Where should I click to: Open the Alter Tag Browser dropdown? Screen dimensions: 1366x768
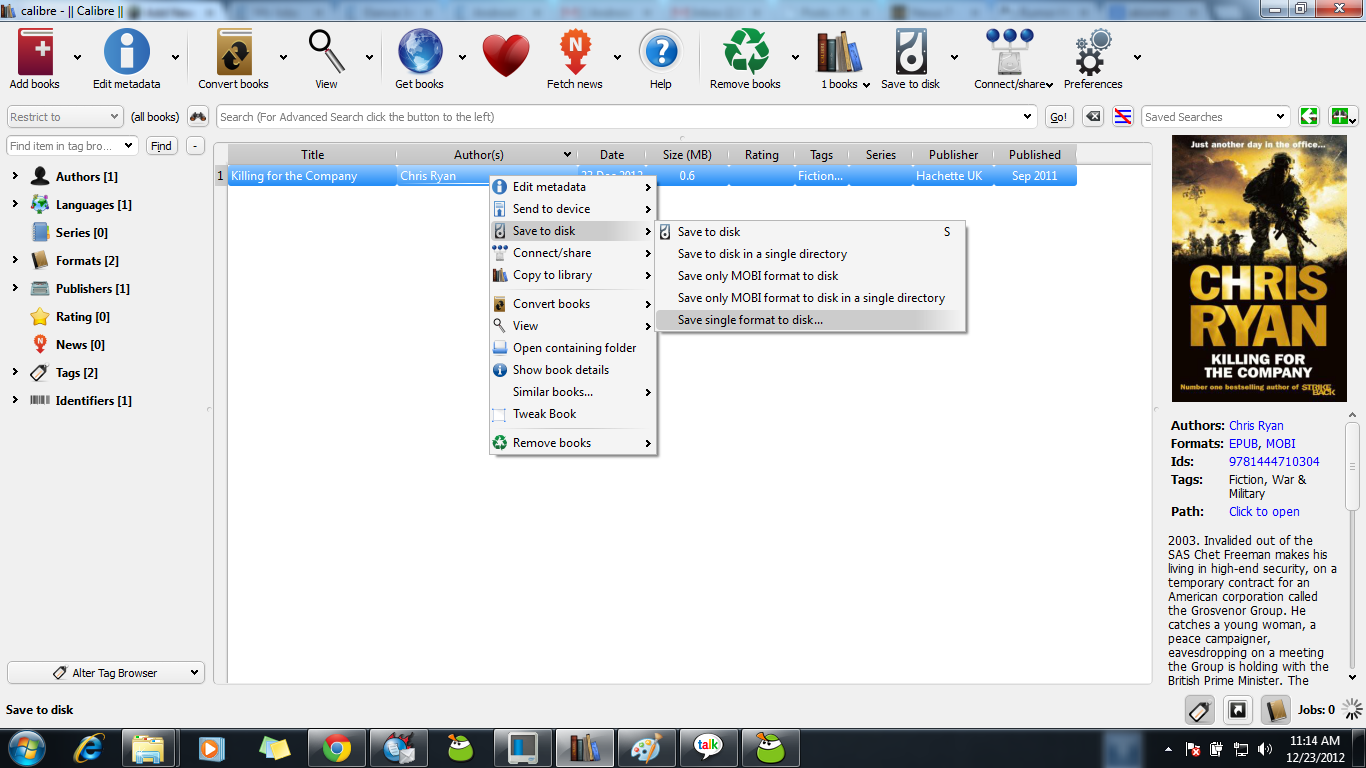tap(105, 672)
